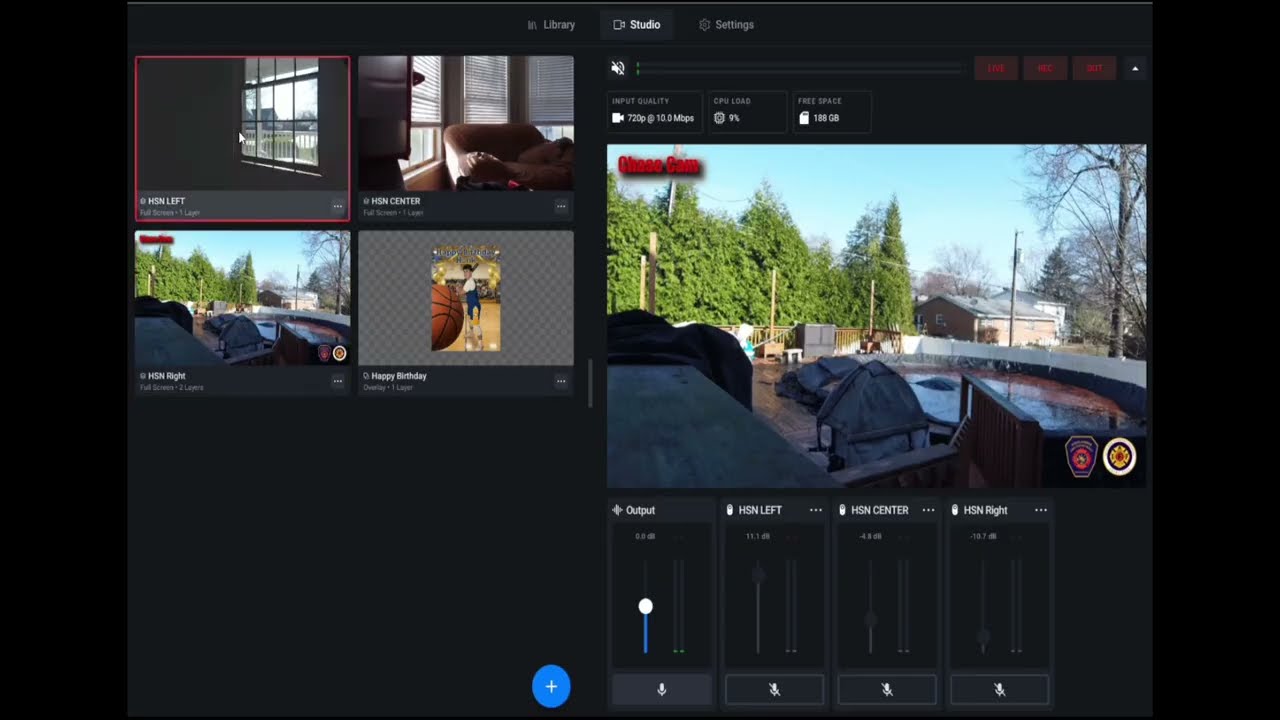Screen dimensions: 1280x720
Task: Select the HSN Right shot thumbnail
Action: coord(243,298)
